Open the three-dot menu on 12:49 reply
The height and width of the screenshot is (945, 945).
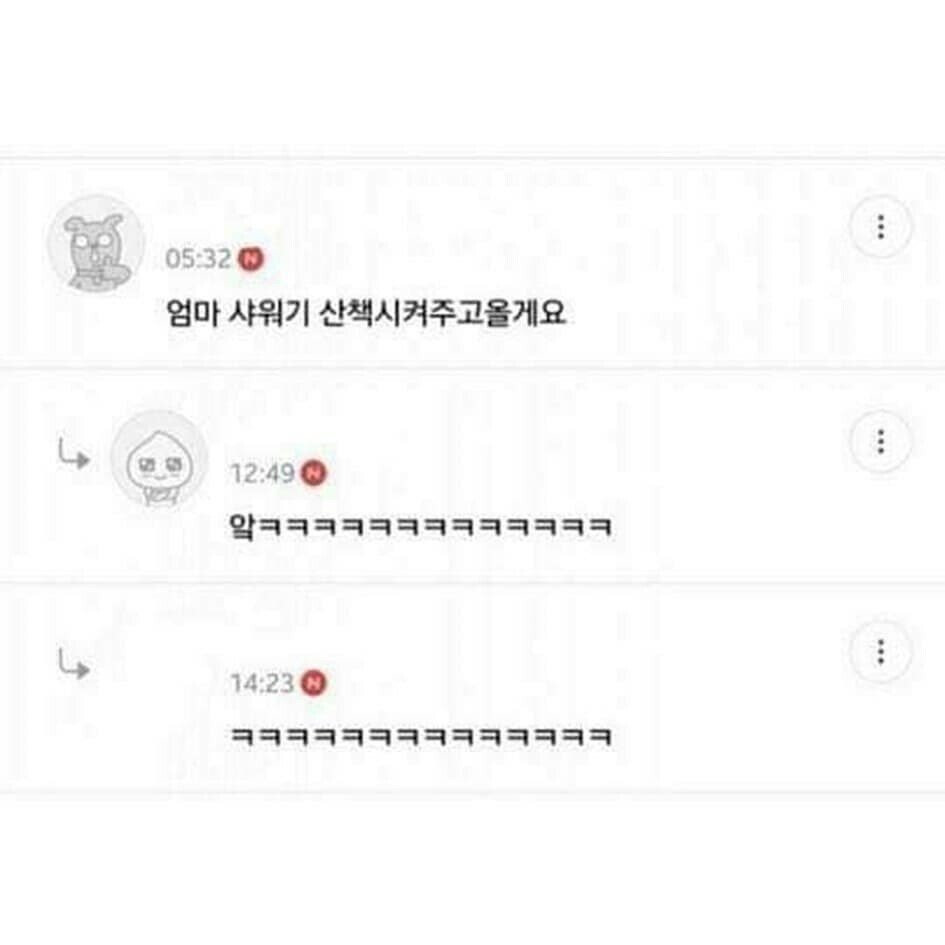[881, 441]
